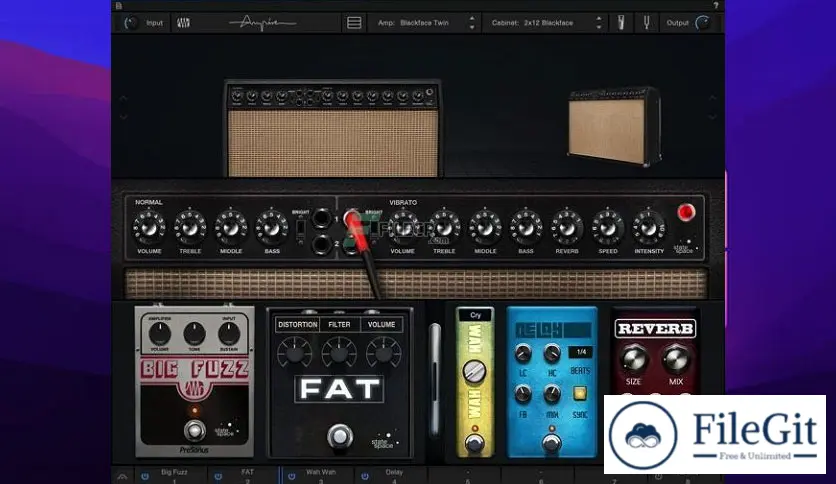Click previous cabinet chevron on right side
Viewport: 836px width, 484px height.
tap(713, 99)
